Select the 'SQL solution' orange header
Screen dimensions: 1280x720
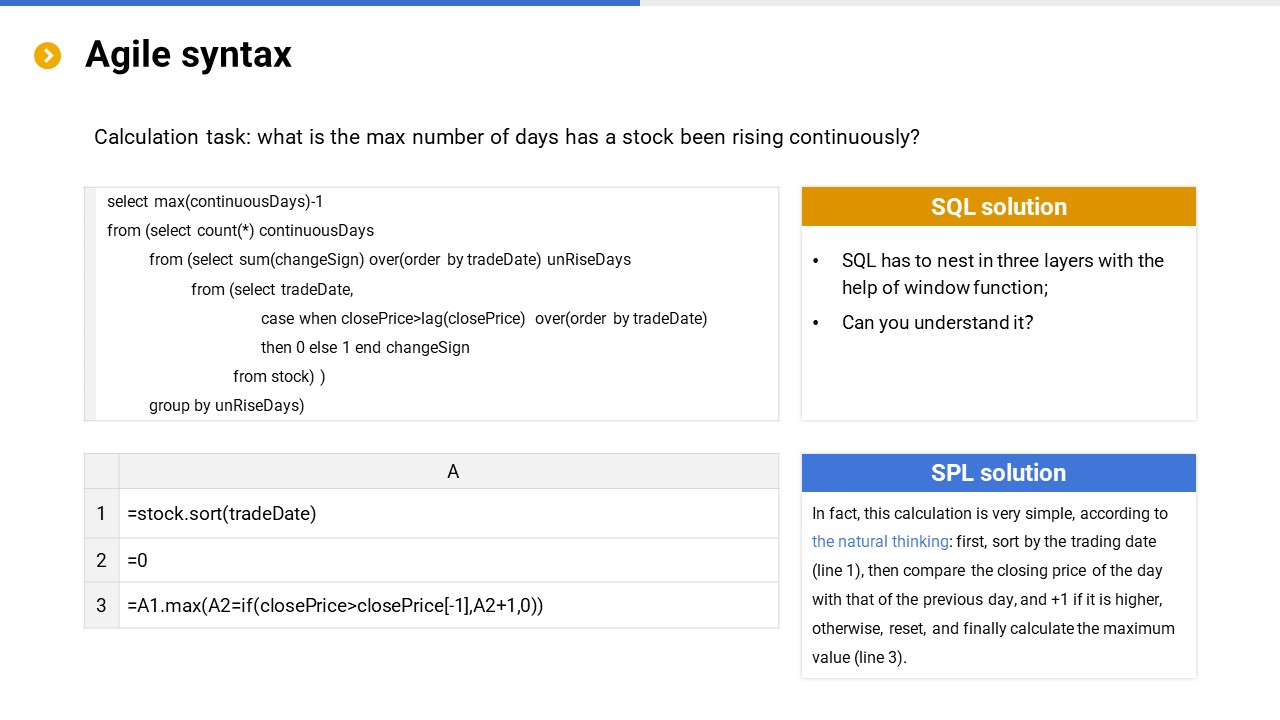click(x=998, y=207)
